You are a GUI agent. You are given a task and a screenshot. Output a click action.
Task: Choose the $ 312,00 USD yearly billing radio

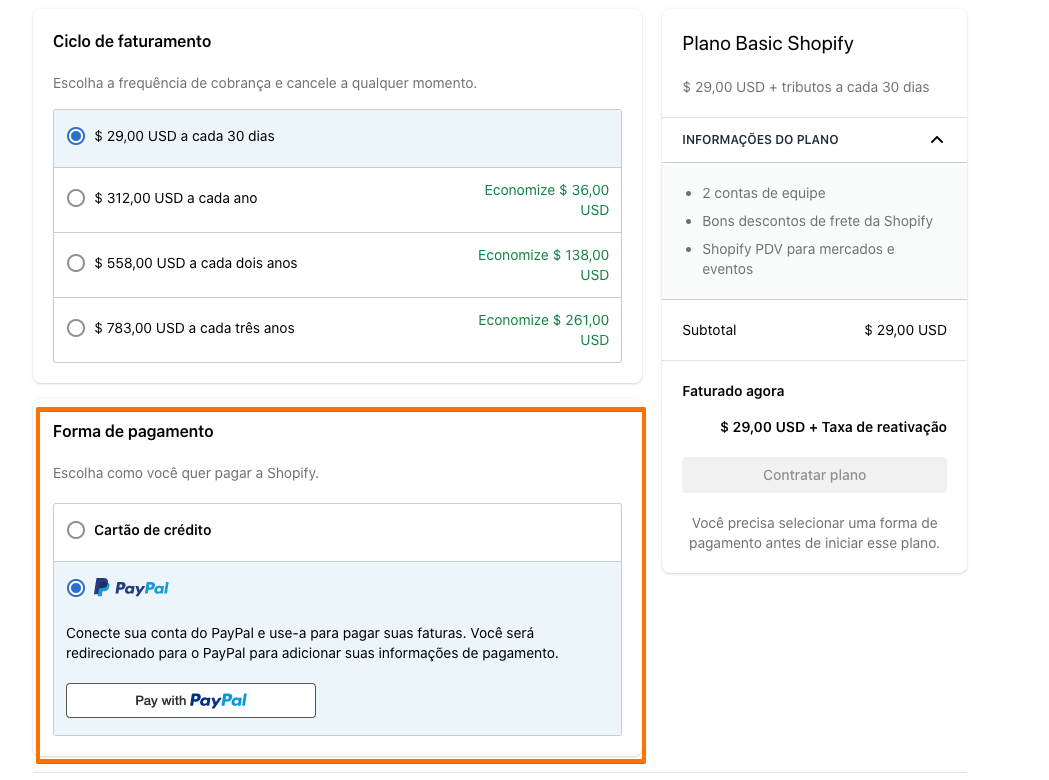76,199
